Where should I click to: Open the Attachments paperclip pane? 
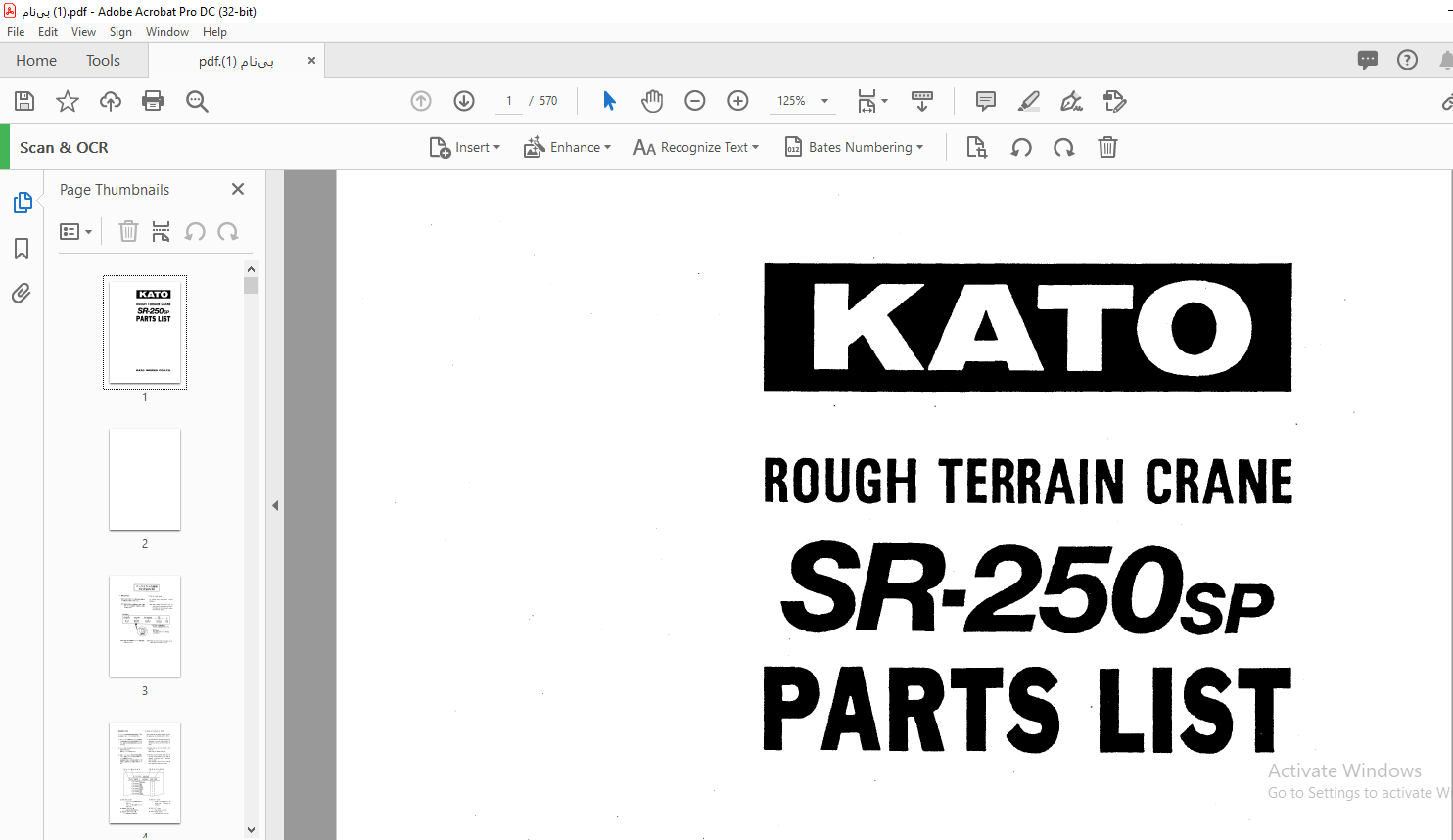click(21, 293)
